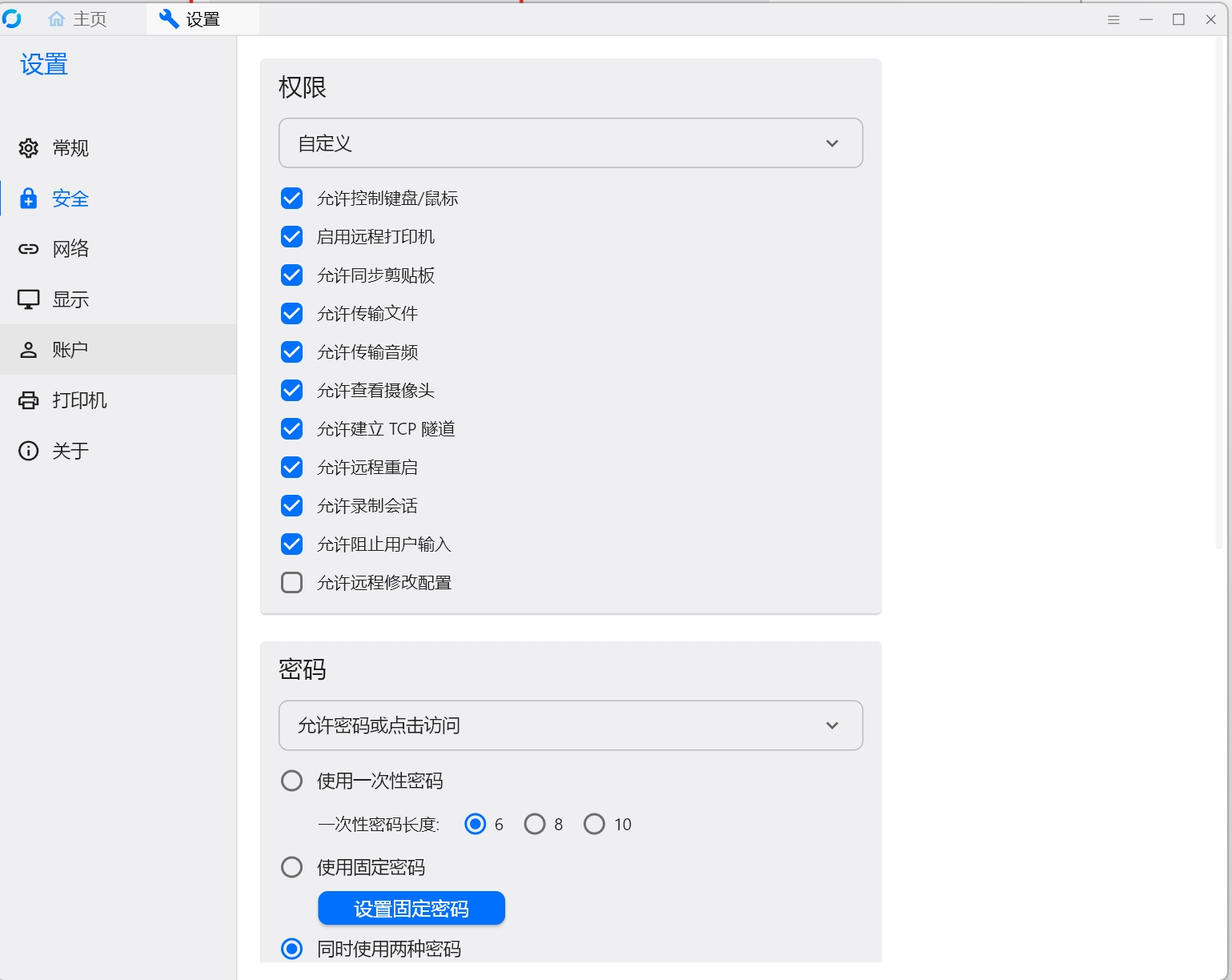Uncheck 允许查看摄像头

292,391
